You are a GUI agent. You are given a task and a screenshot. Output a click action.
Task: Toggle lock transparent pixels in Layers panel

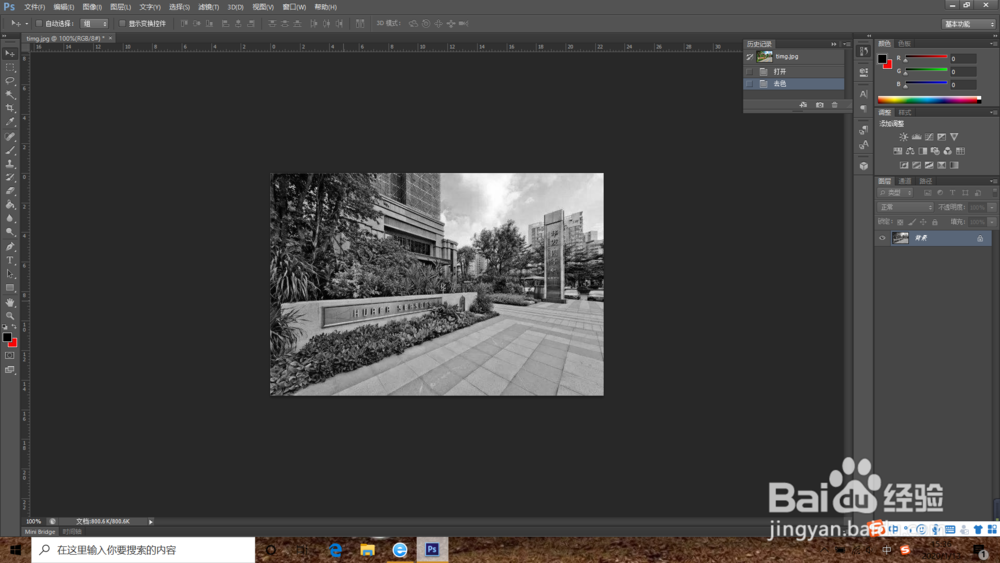(900, 223)
